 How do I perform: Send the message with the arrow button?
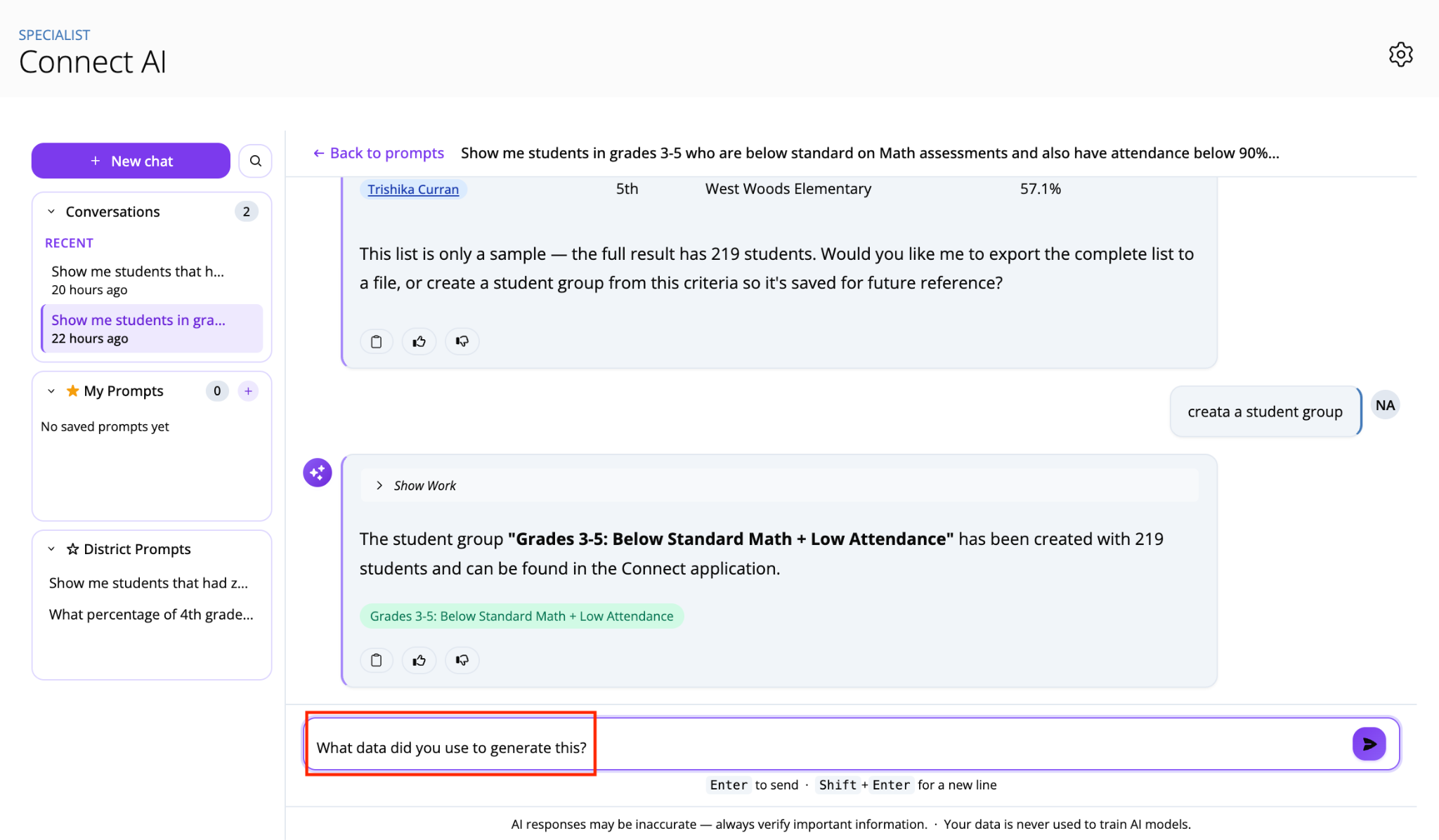pyautogui.click(x=1369, y=744)
